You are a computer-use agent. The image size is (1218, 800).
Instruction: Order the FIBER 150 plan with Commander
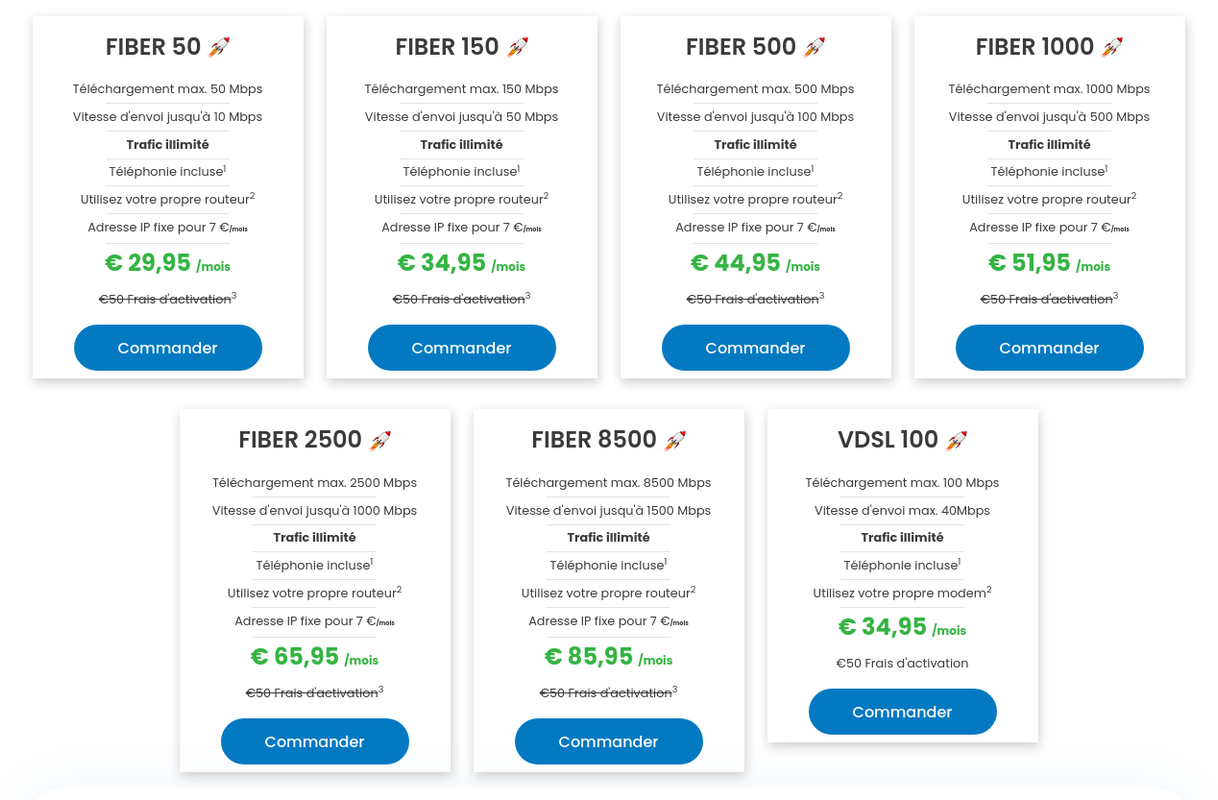pyautogui.click(x=462, y=348)
